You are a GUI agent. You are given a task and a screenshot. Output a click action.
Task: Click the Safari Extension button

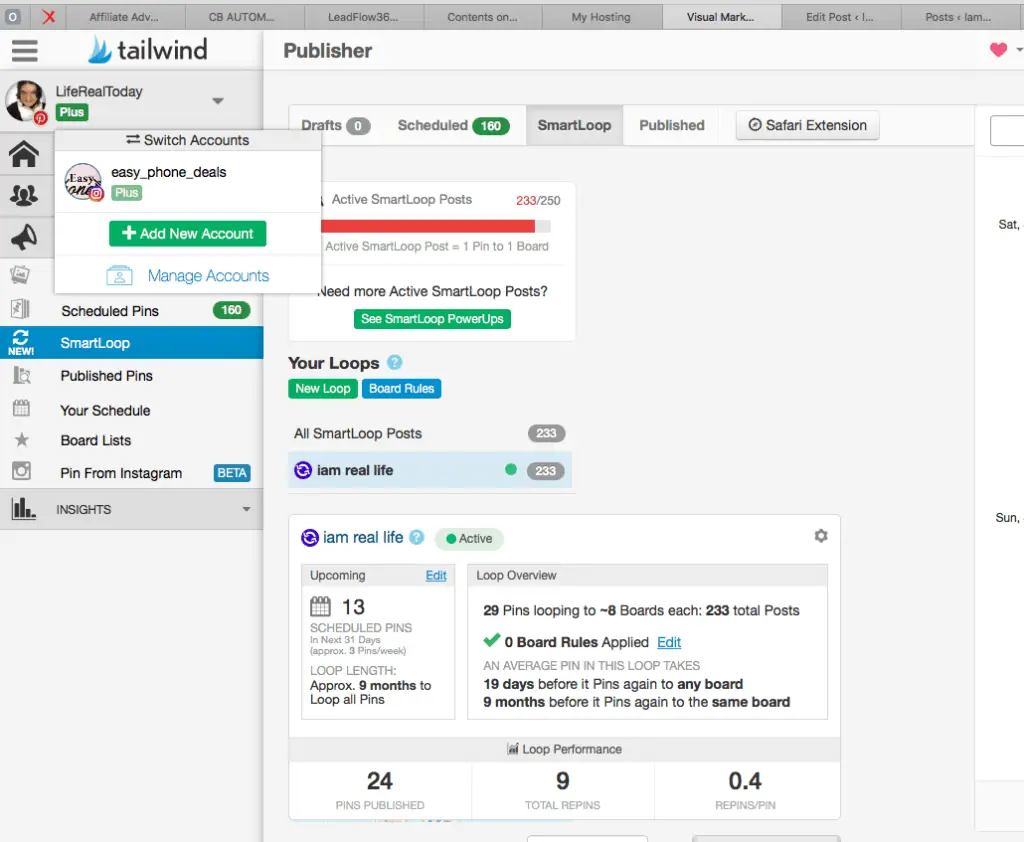pos(808,125)
